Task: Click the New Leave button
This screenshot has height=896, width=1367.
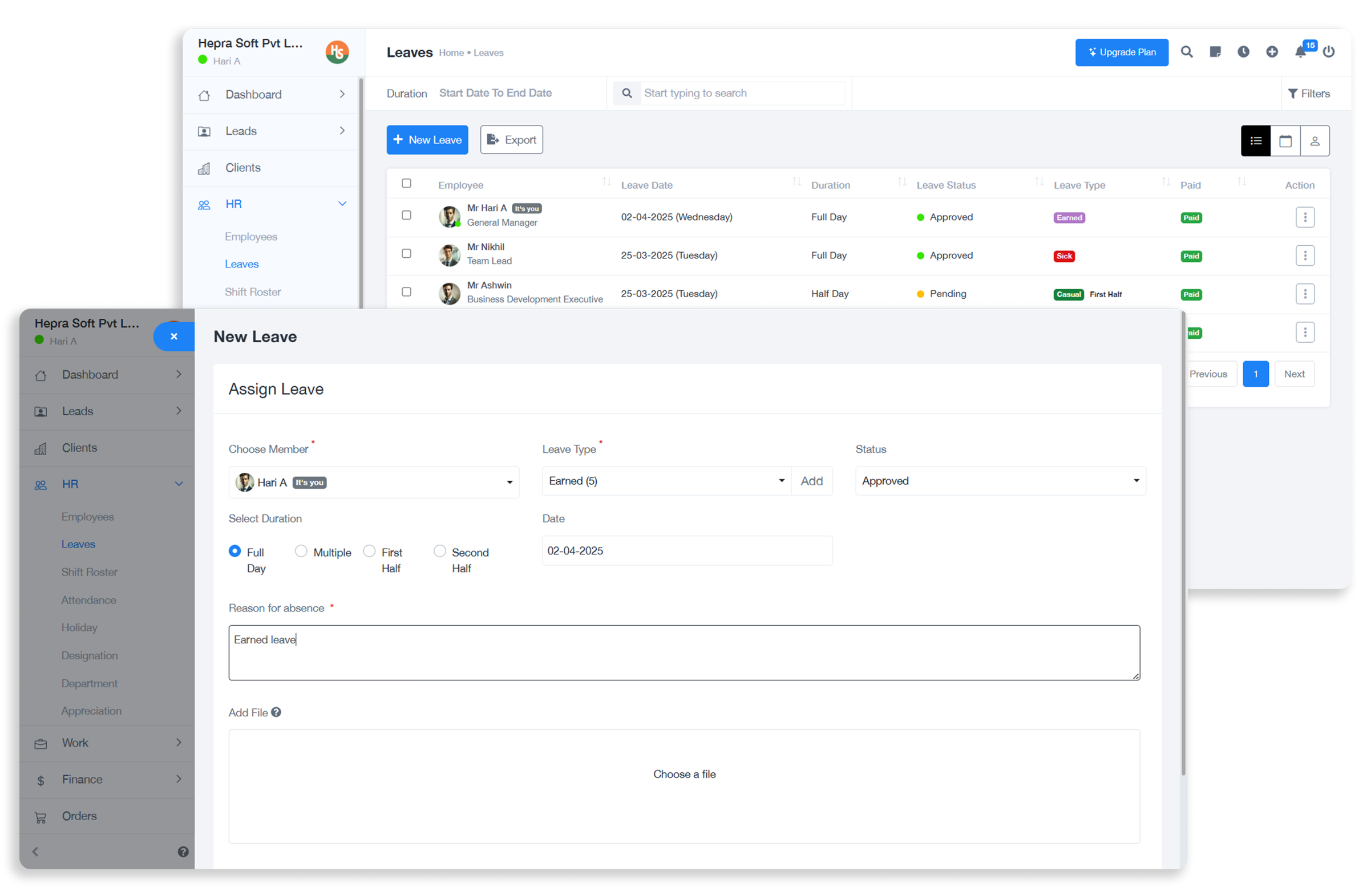Action: pos(427,140)
